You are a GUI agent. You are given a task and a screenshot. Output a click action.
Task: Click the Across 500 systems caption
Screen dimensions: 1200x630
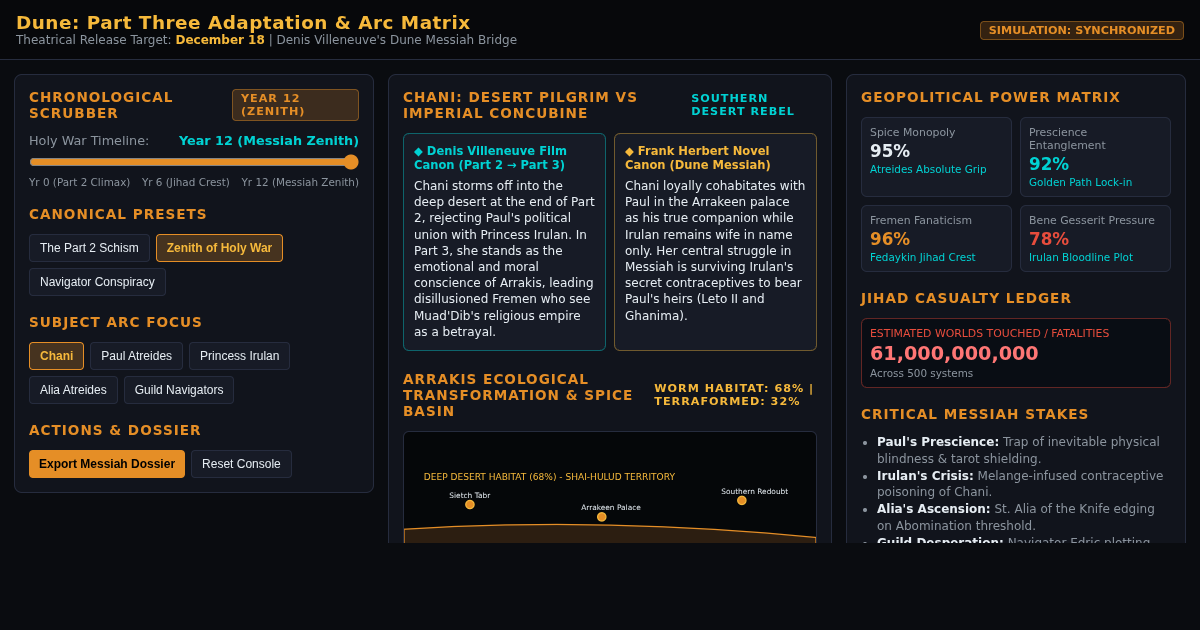(x=921, y=374)
